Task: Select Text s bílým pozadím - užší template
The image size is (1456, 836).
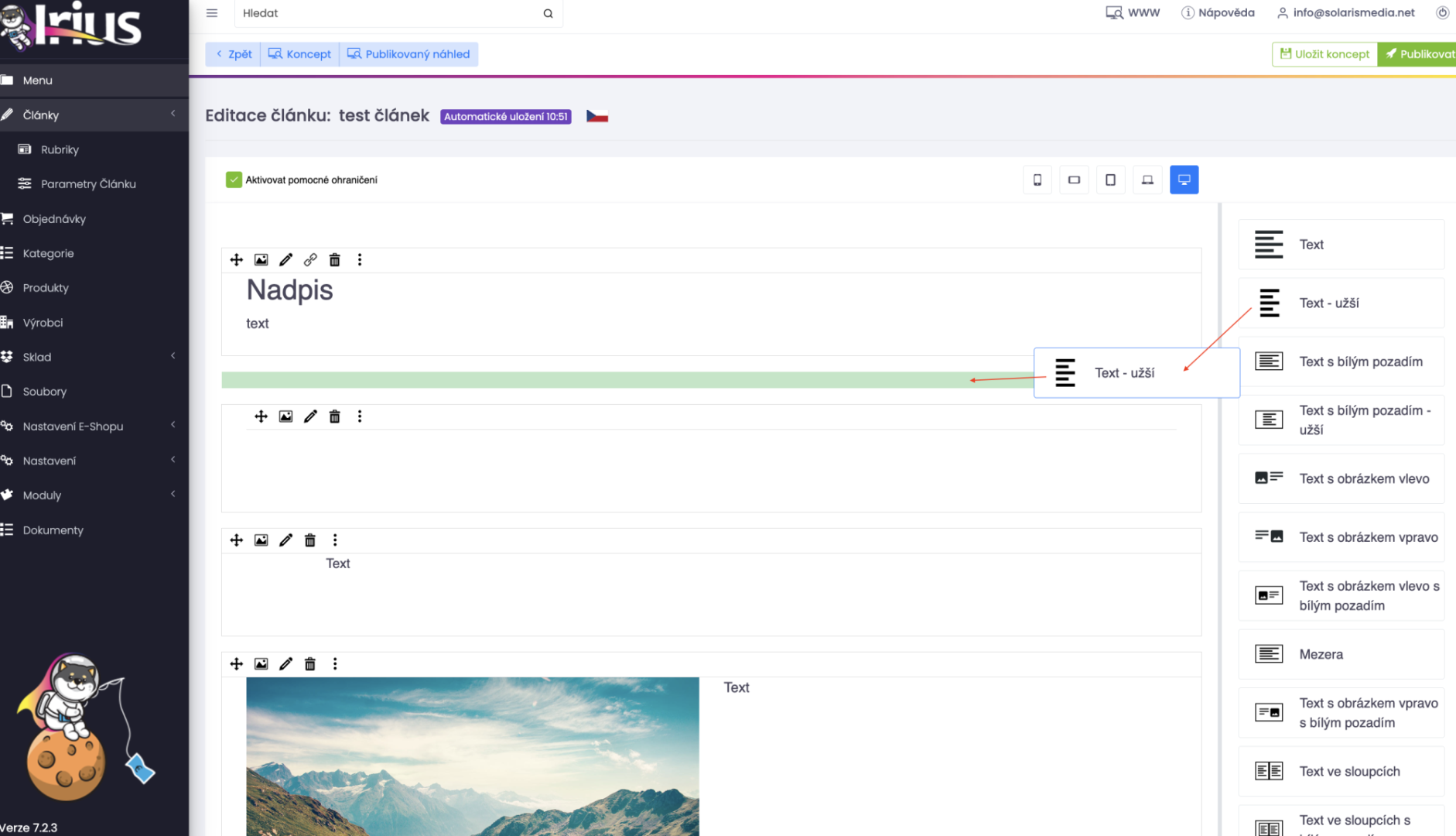Action: [1342, 420]
